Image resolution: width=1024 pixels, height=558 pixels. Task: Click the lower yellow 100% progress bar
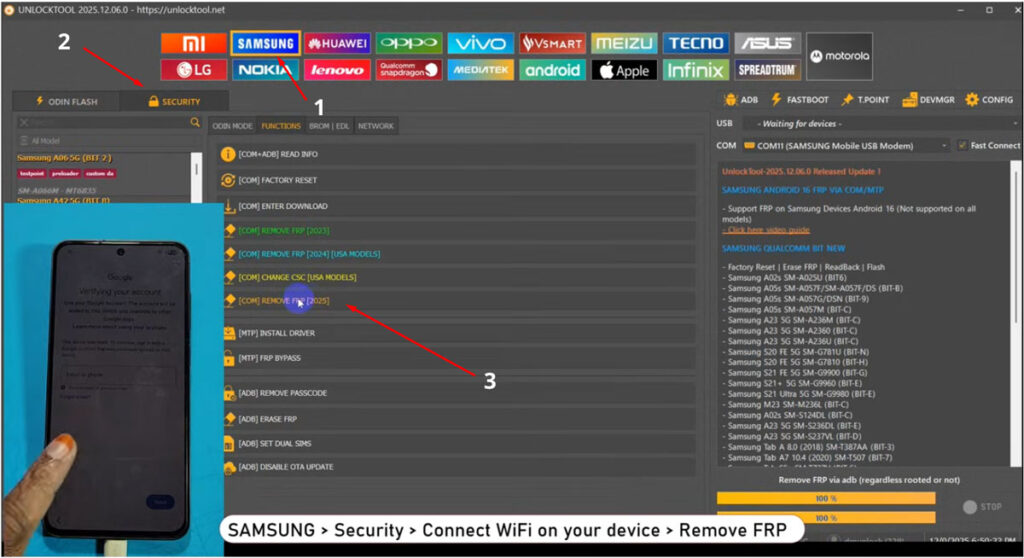coord(825,518)
